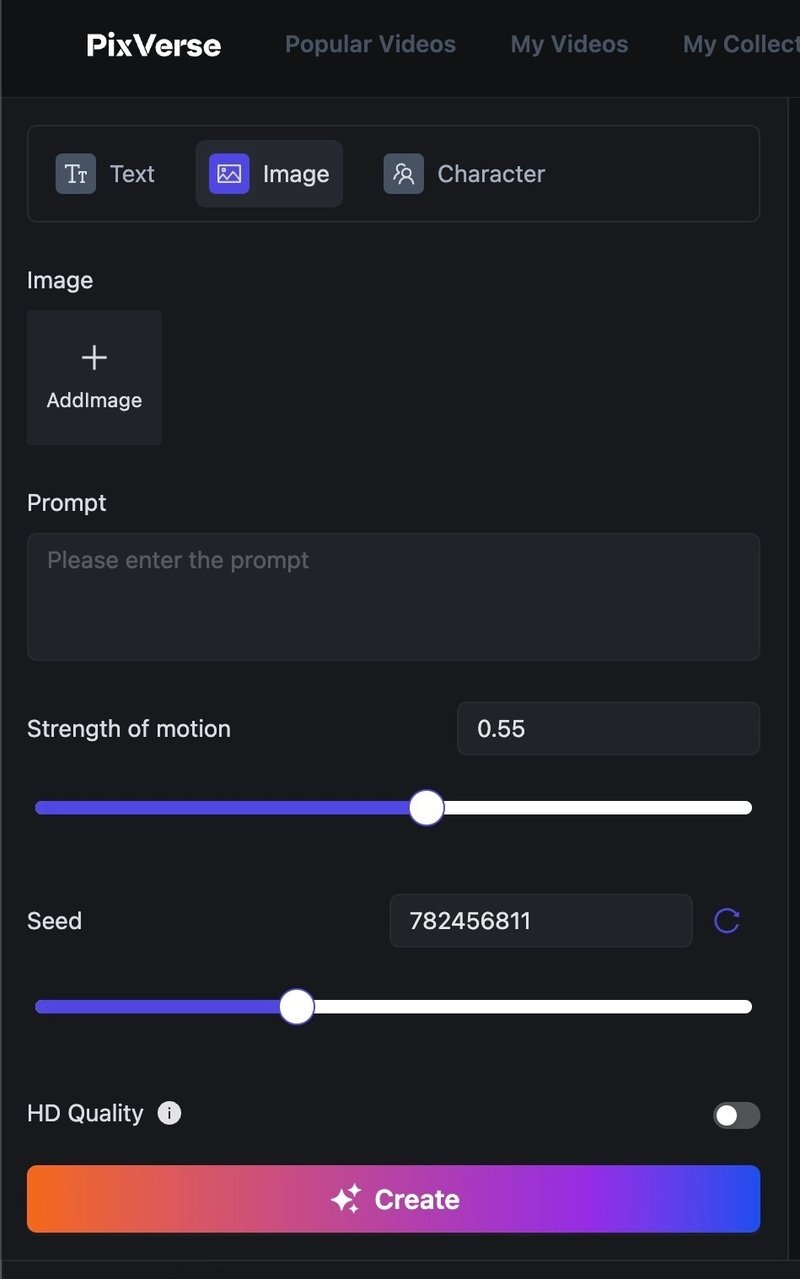Switch to the Text tab label
This screenshot has width=800, height=1279.
[x=132, y=174]
